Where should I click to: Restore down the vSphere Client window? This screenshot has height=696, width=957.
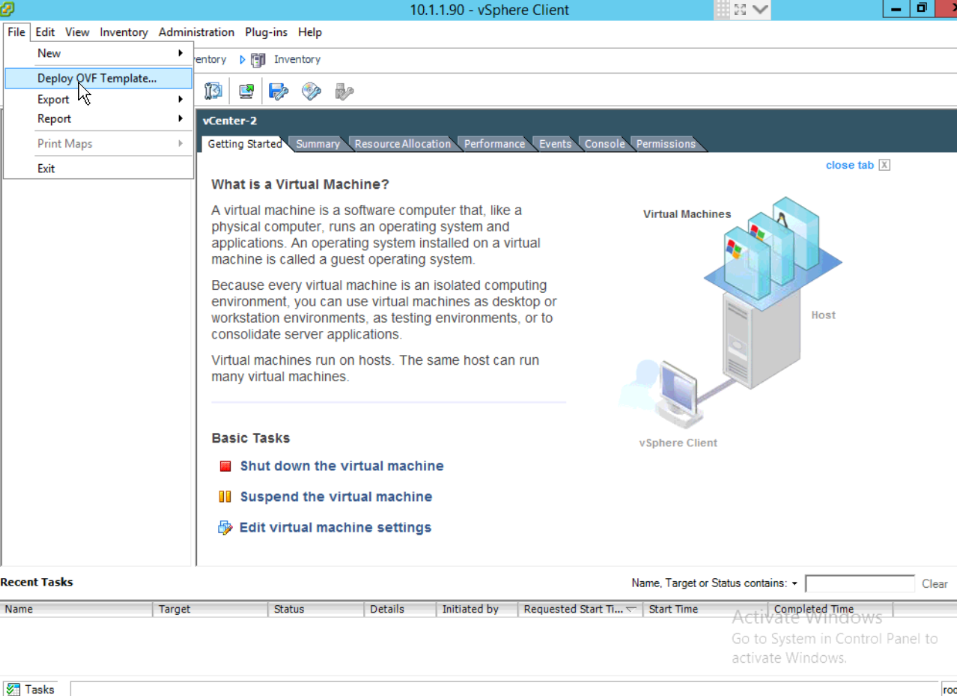922,9
